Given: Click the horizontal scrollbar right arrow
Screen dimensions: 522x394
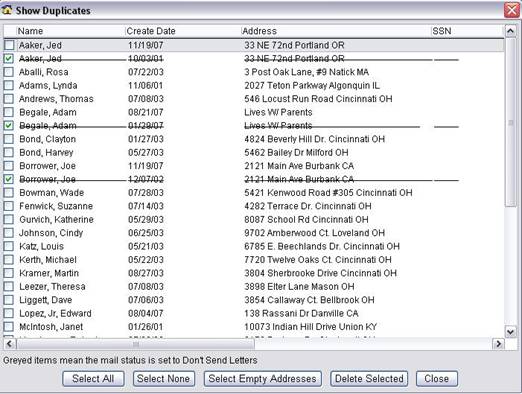Looking at the screenshot, I should tap(498, 343).
